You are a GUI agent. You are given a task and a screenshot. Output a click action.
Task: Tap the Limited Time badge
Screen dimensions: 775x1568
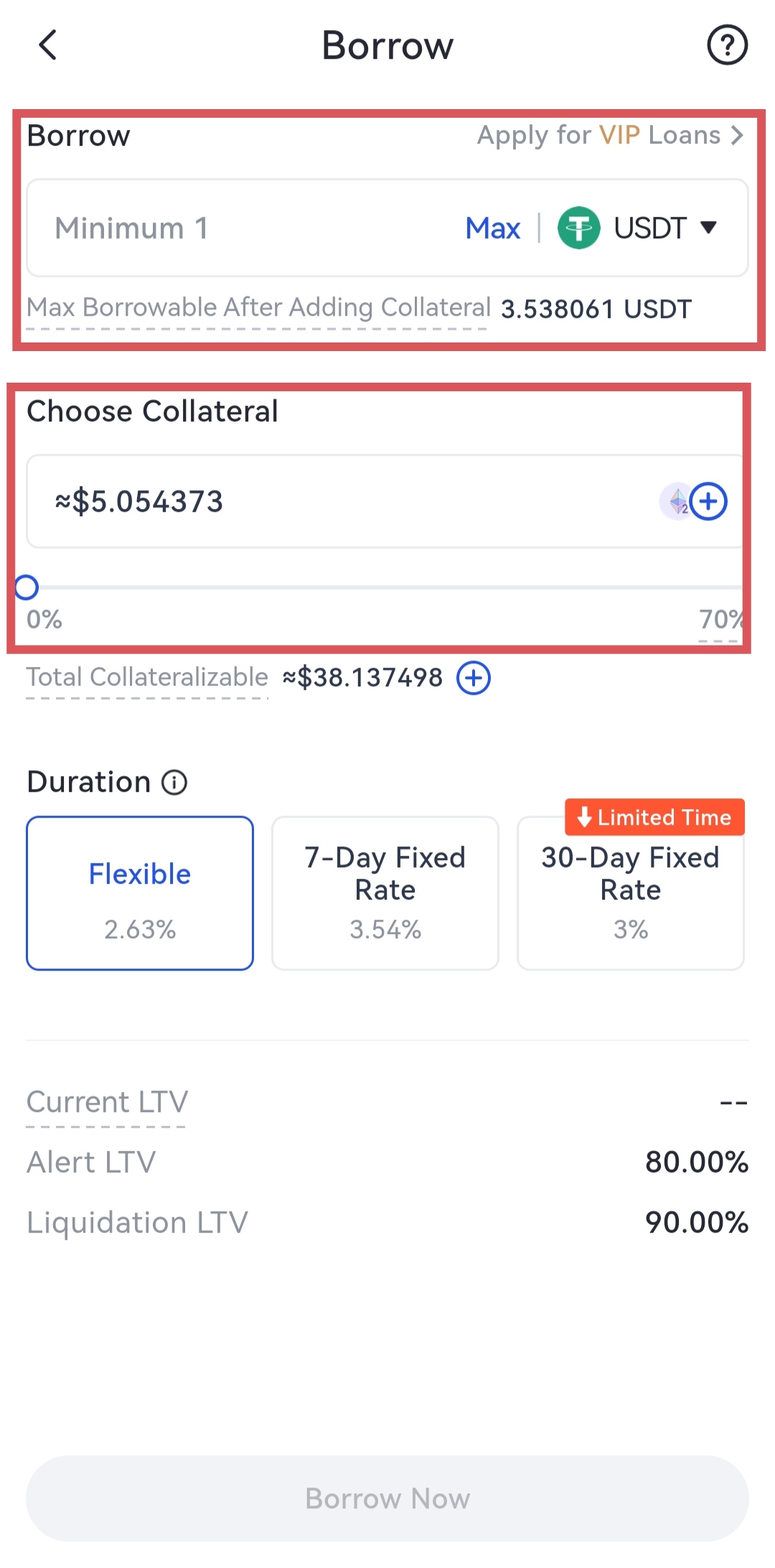click(654, 817)
